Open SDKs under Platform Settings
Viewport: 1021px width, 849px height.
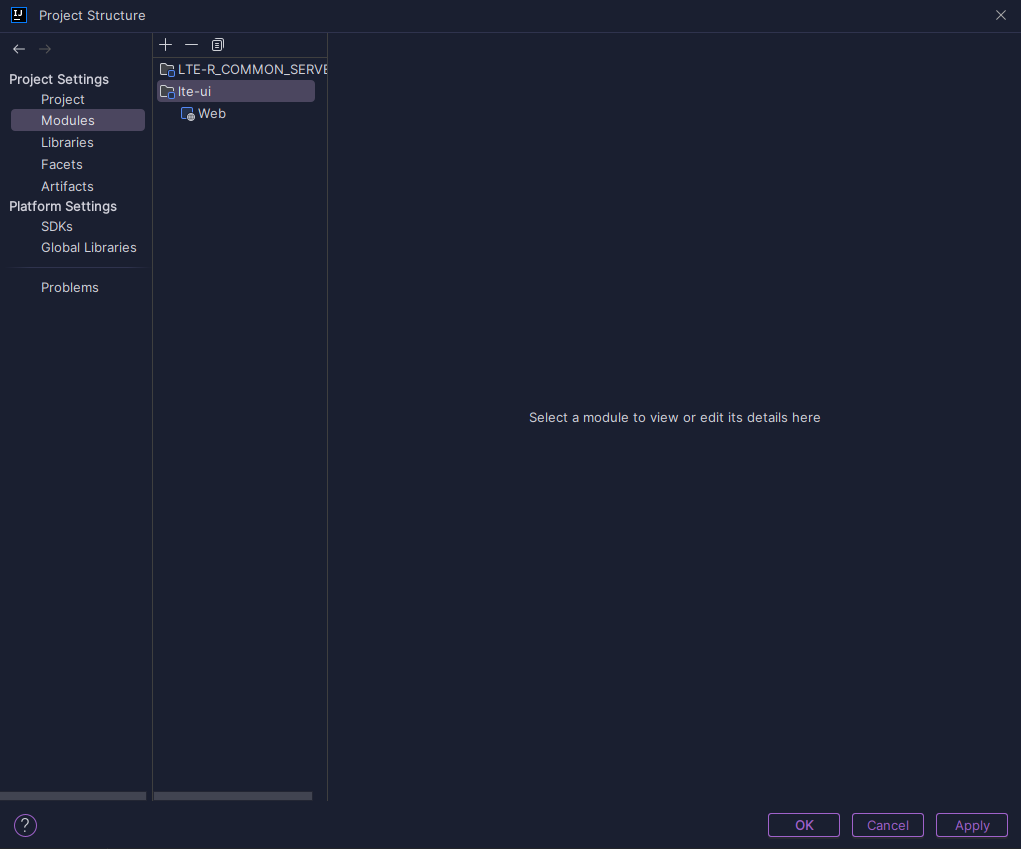point(57,226)
